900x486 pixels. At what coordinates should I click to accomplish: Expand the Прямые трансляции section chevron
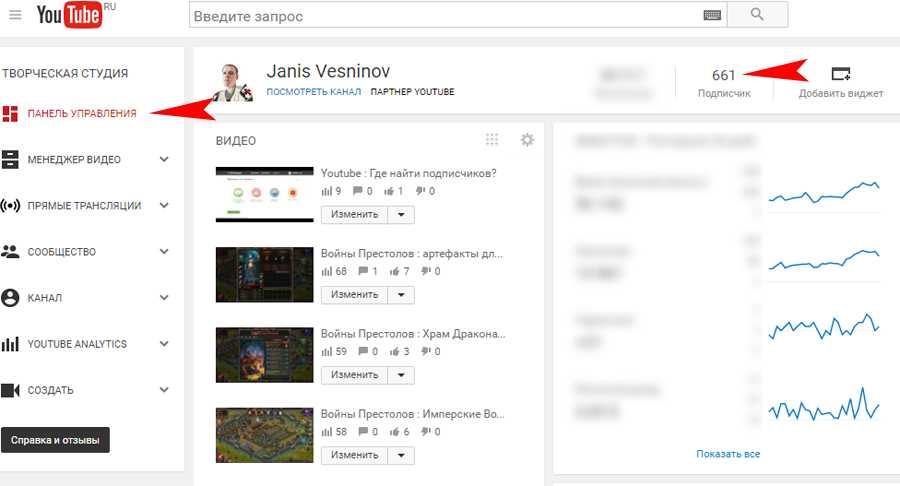tap(164, 205)
